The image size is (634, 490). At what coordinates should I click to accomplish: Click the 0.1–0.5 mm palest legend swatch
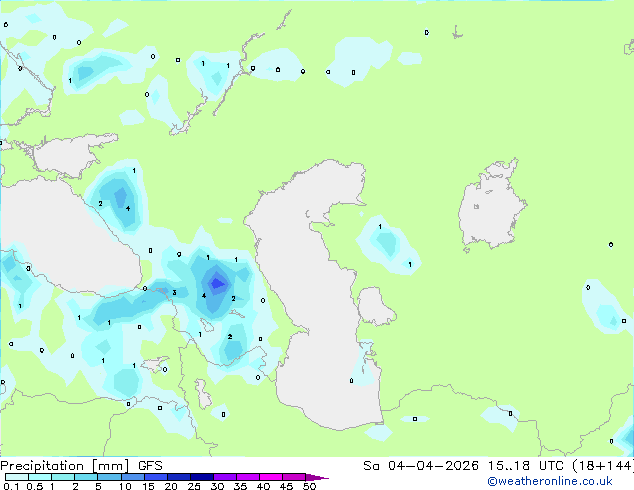click(x=17, y=477)
